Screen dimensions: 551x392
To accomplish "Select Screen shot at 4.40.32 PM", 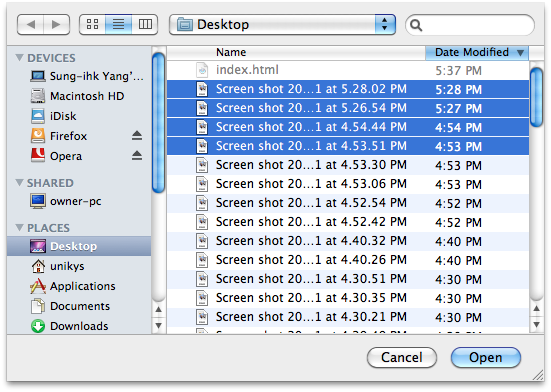I will (x=348, y=241).
